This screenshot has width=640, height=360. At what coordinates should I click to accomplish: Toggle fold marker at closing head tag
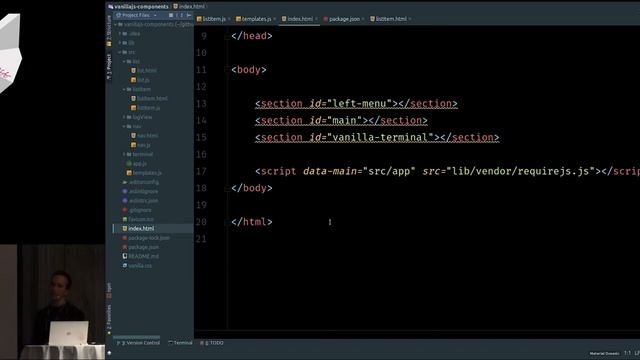point(226,36)
